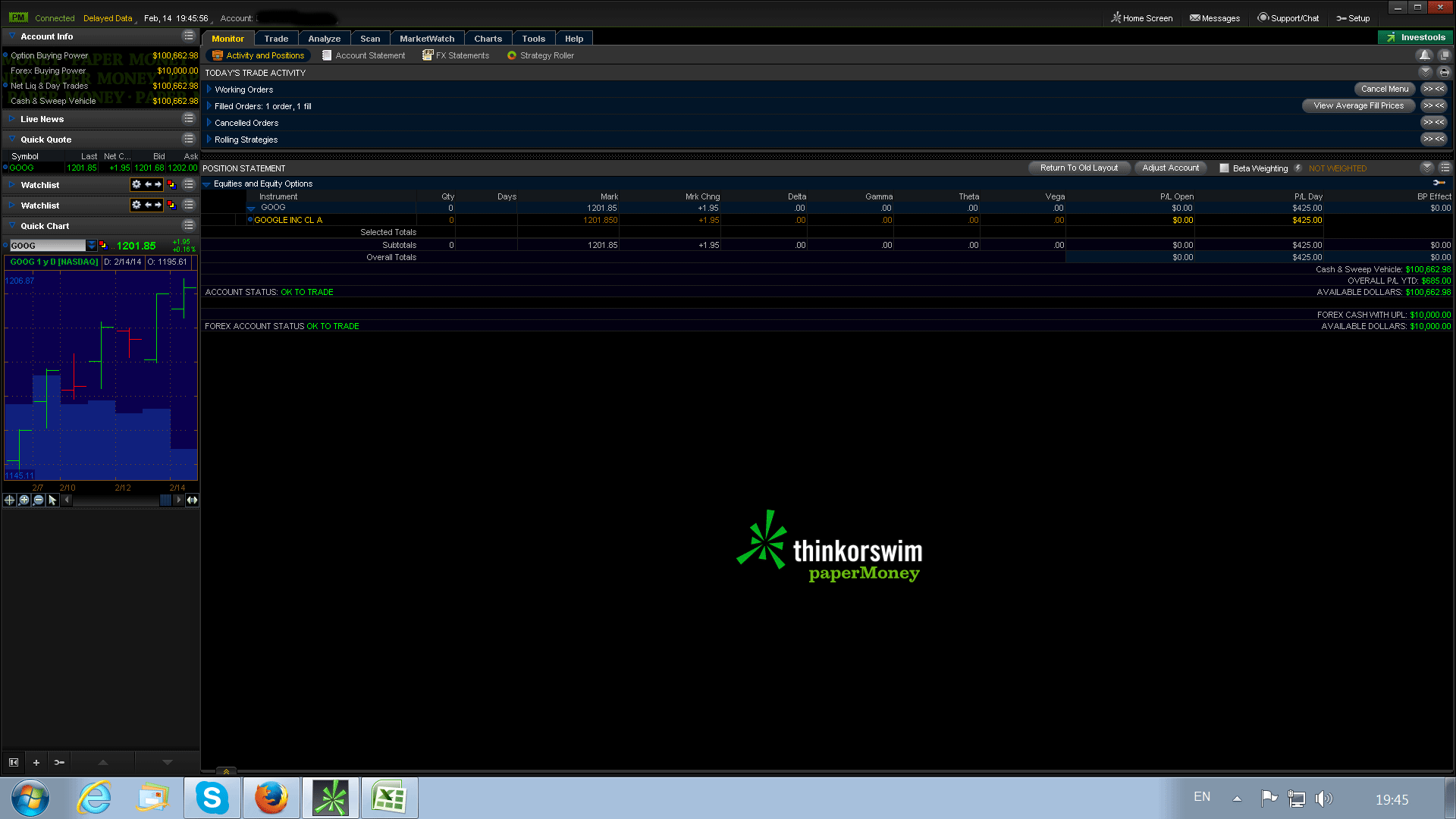Open the Quick Chart panel menu icon
The width and height of the screenshot is (1456, 819).
tap(189, 226)
